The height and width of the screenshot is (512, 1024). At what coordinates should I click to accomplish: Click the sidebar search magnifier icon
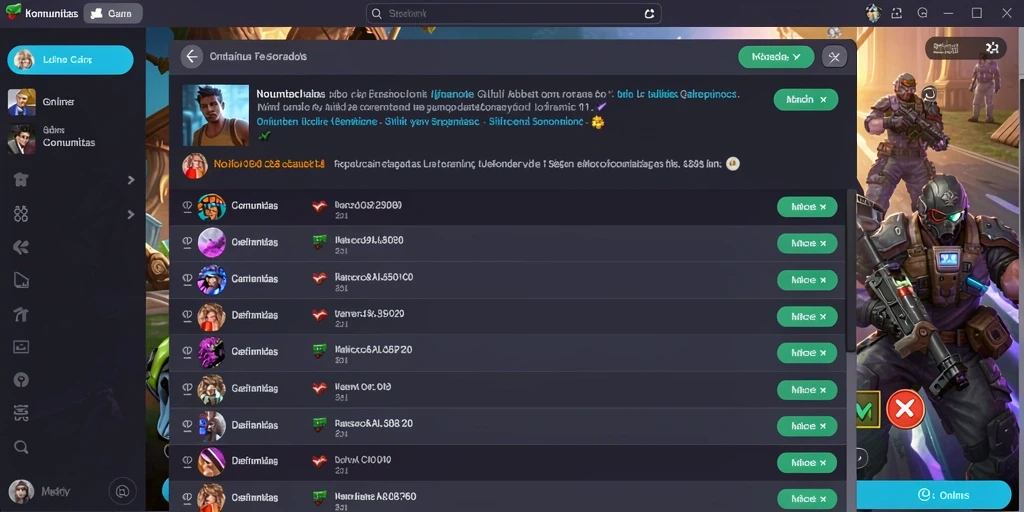(x=21, y=447)
